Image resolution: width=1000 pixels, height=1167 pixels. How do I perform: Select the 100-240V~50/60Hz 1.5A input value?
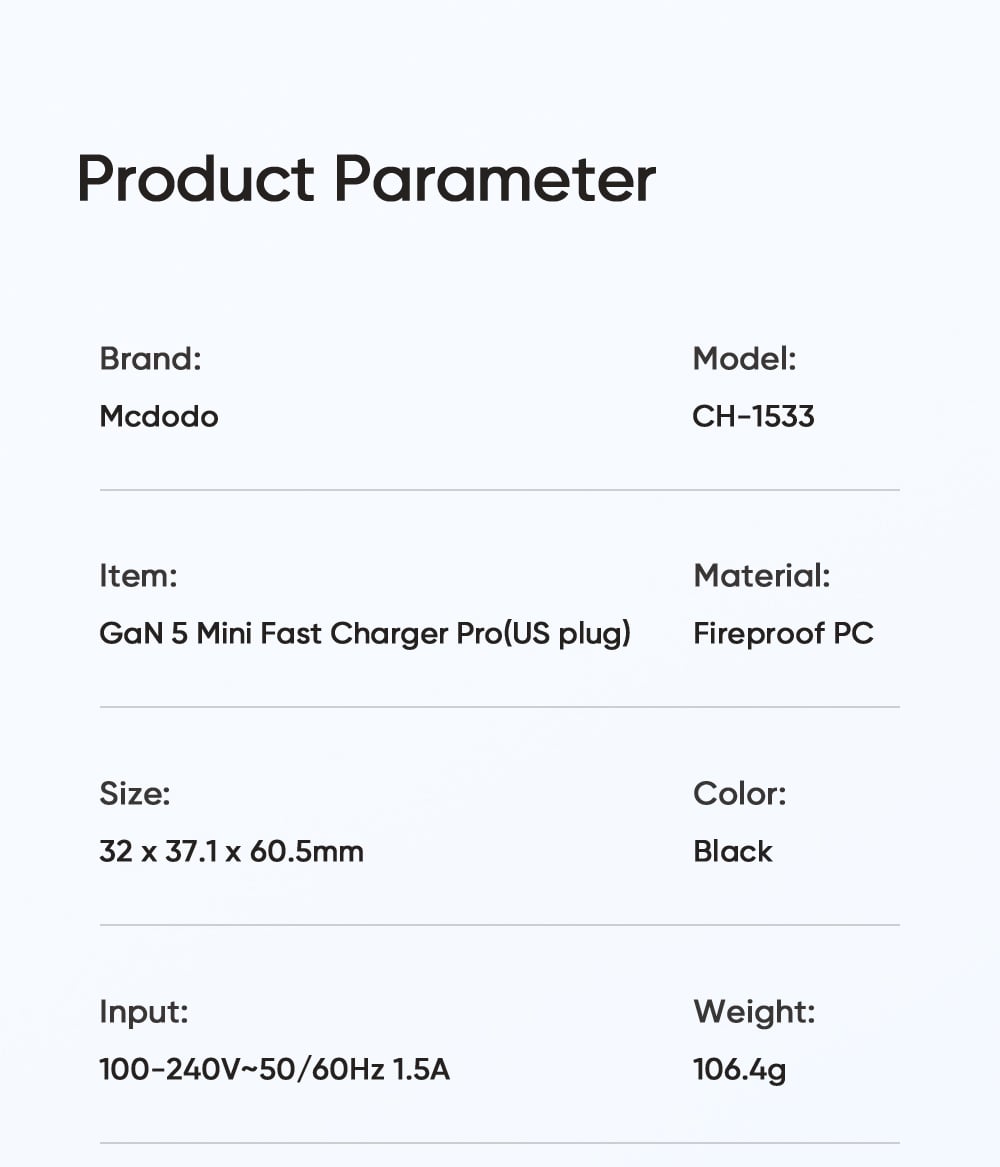point(274,1069)
